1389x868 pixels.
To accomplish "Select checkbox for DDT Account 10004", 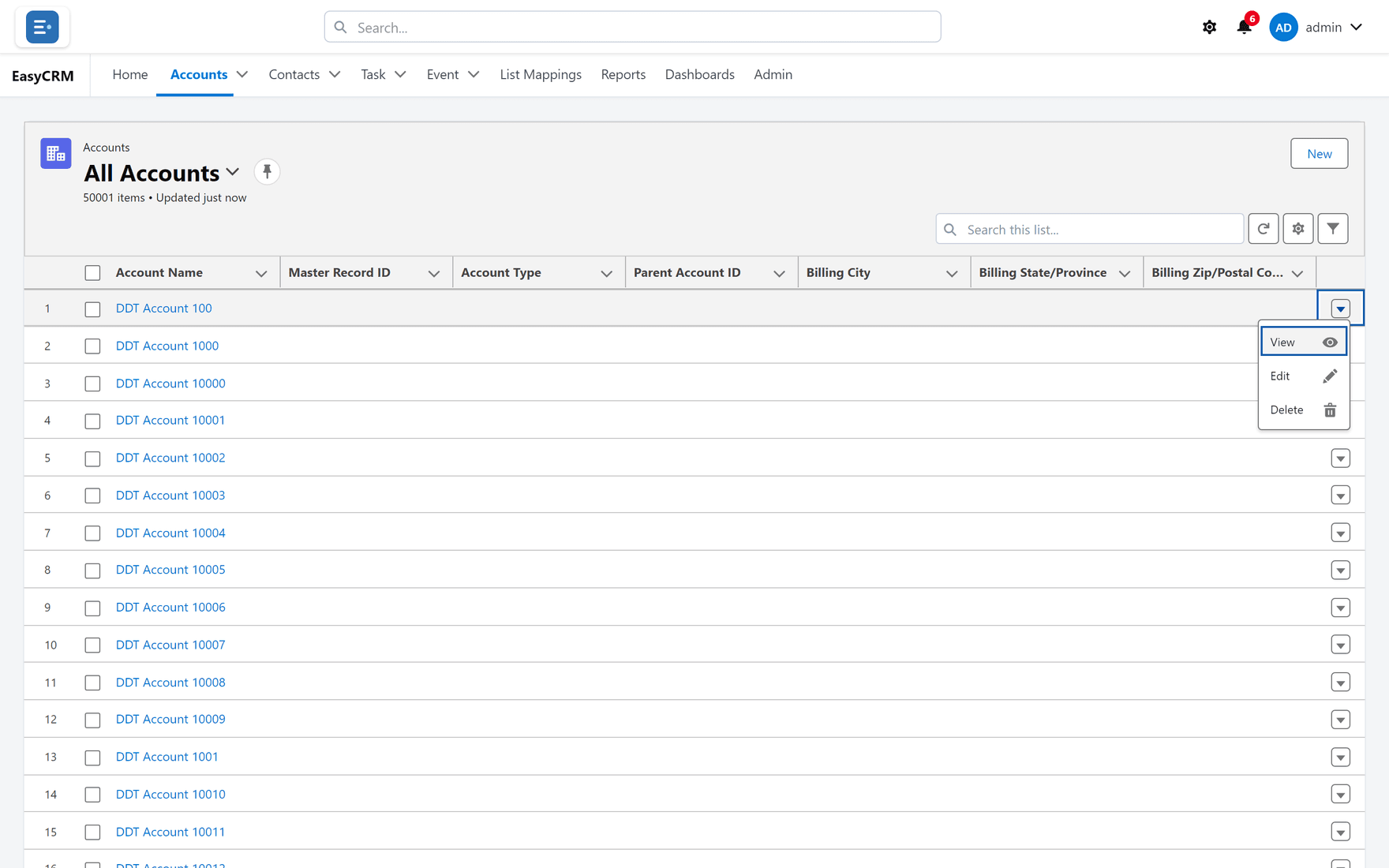I will click(x=92, y=533).
